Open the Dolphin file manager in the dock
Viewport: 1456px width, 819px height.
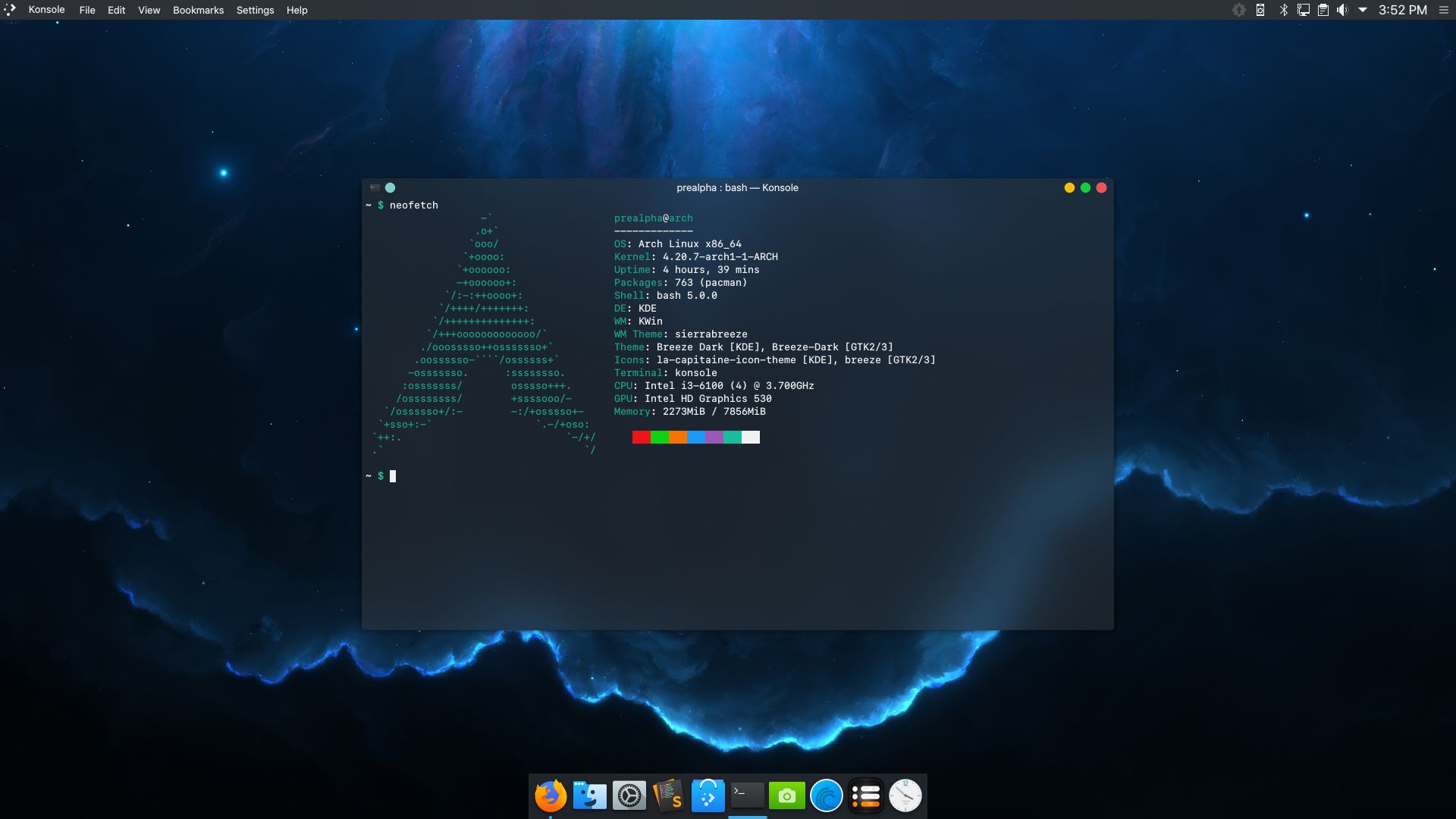pos(590,795)
